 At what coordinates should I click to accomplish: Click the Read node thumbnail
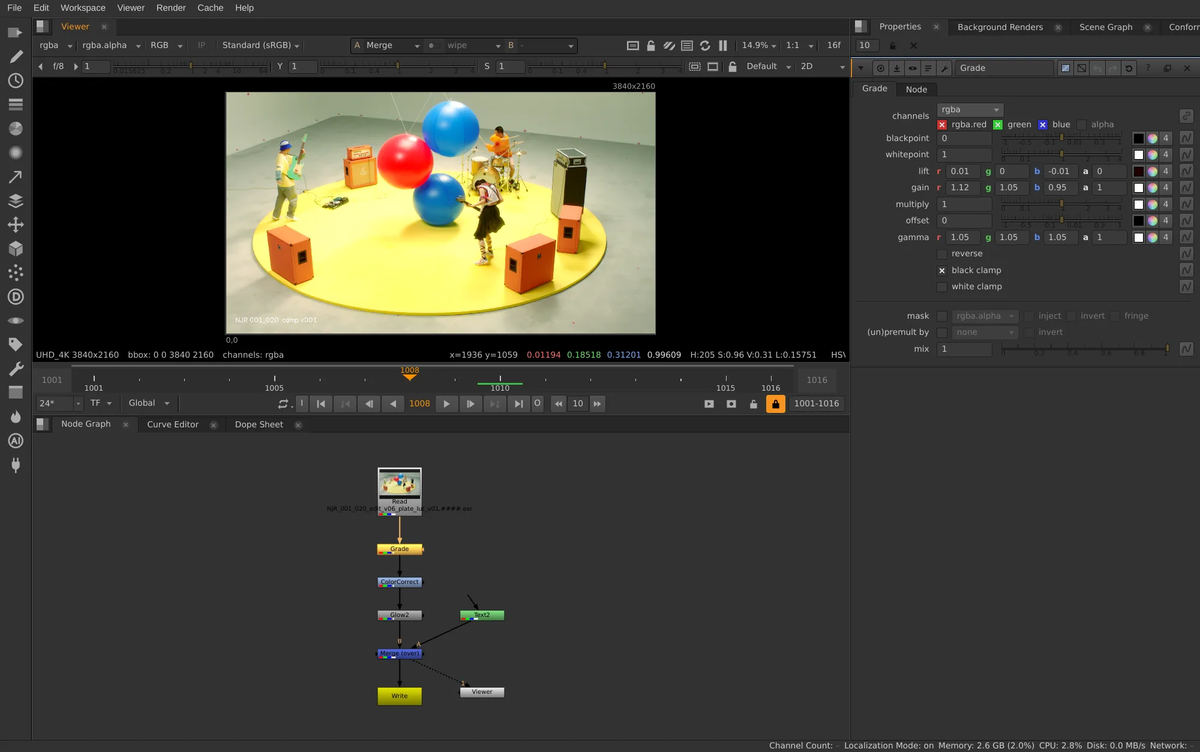tap(399, 484)
